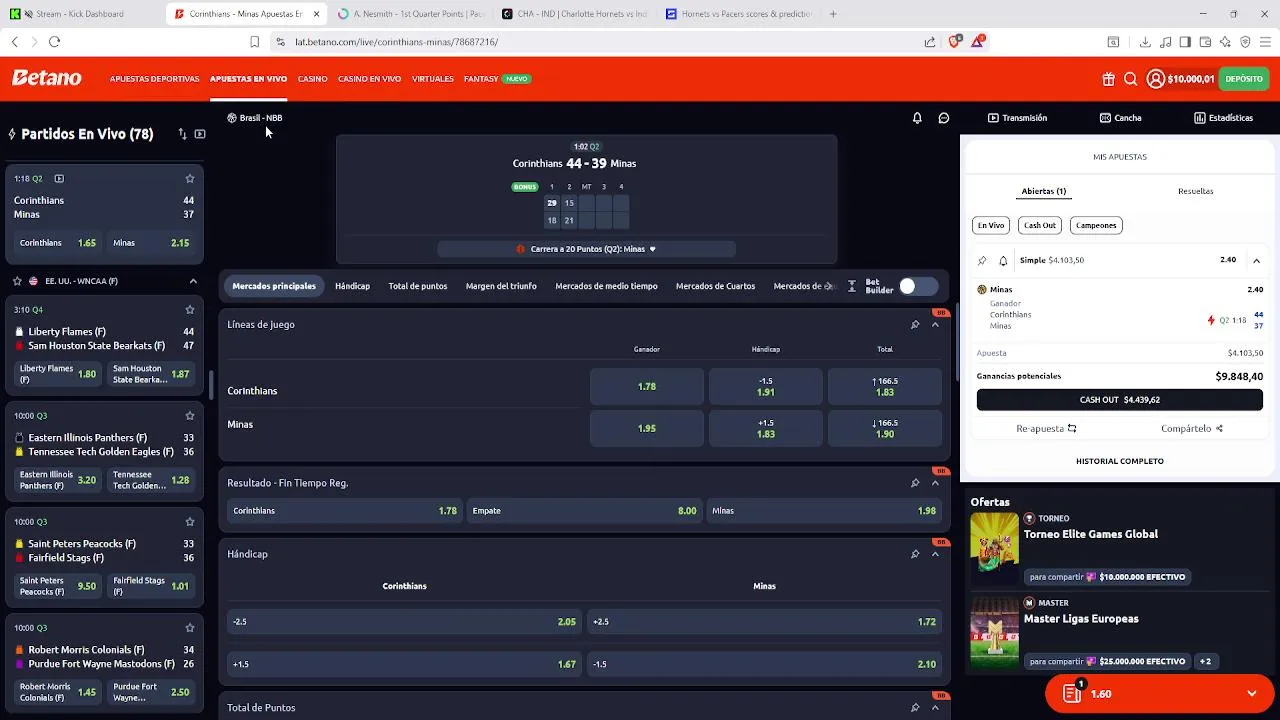The image size is (1280, 720).
Task: Open the Estadísticas tab
Action: pyautogui.click(x=1223, y=118)
